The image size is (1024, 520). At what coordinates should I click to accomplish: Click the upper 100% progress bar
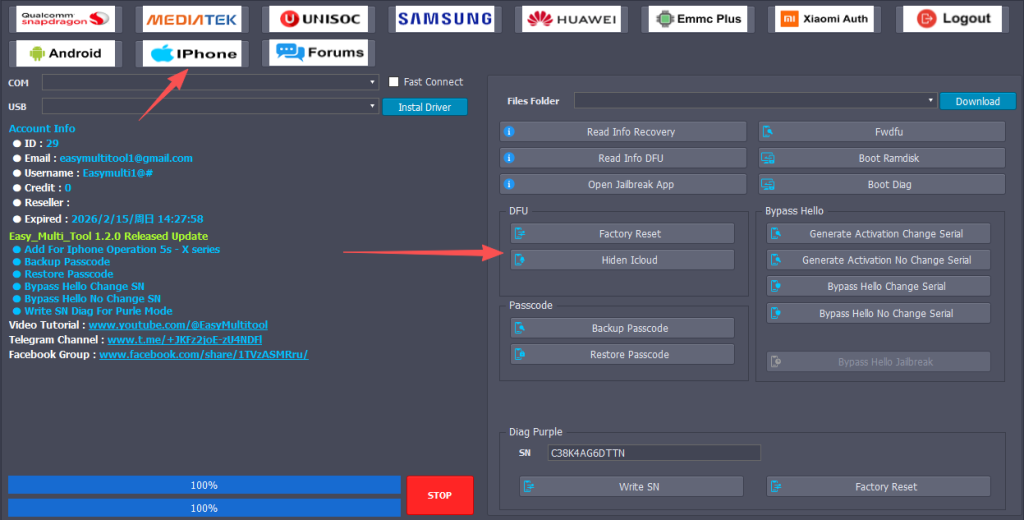click(x=204, y=485)
